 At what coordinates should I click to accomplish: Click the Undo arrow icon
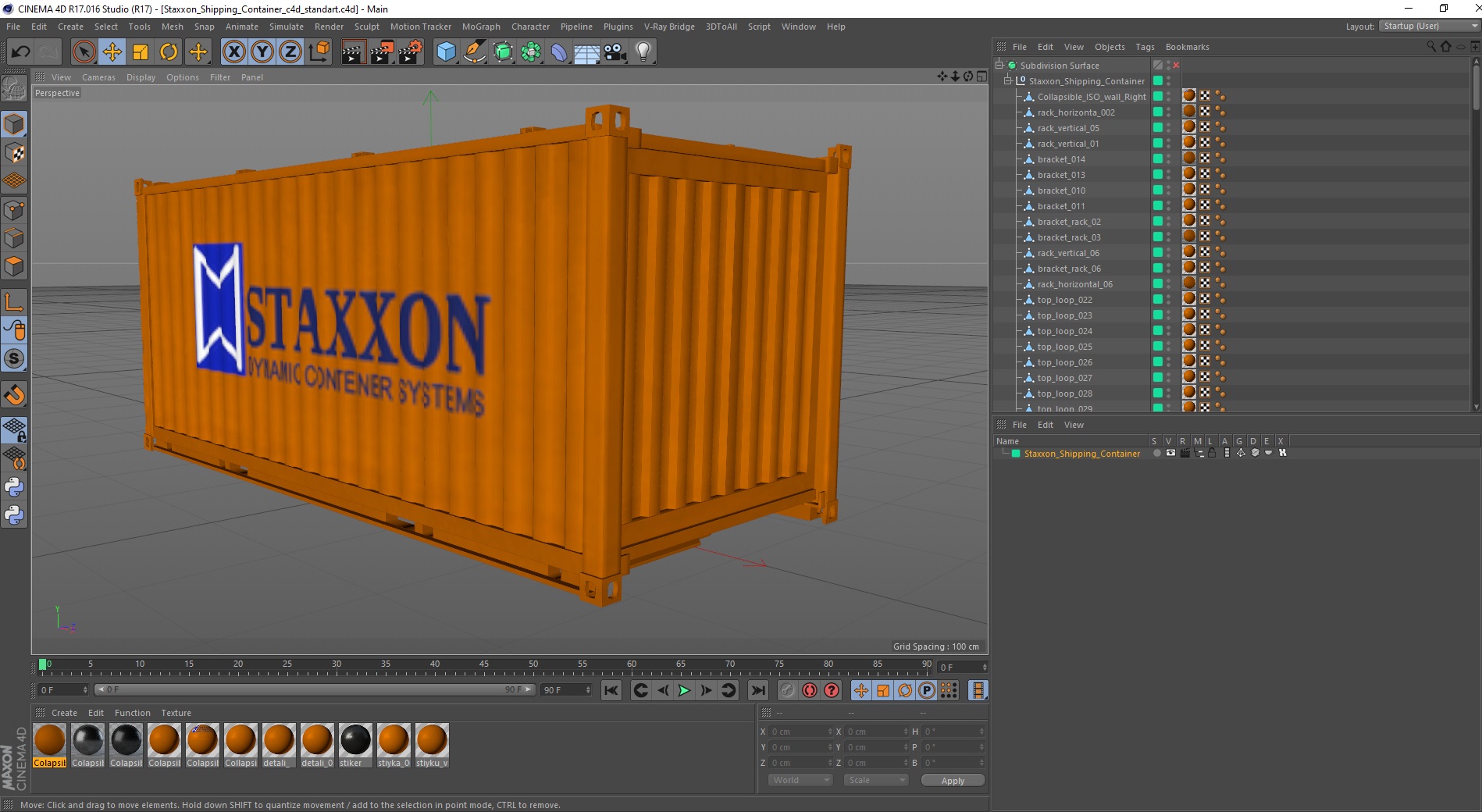(20, 52)
